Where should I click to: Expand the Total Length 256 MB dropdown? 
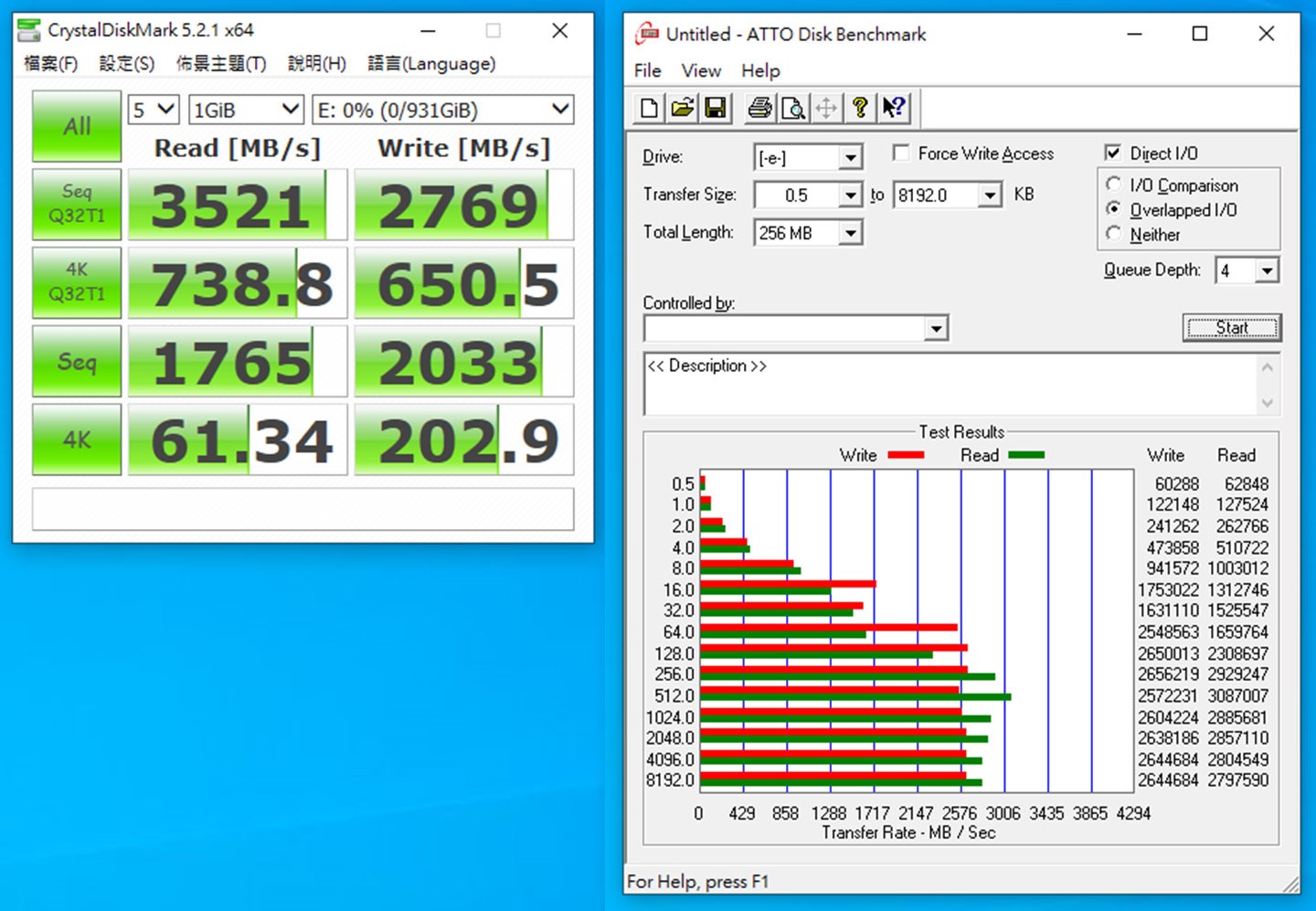click(851, 233)
